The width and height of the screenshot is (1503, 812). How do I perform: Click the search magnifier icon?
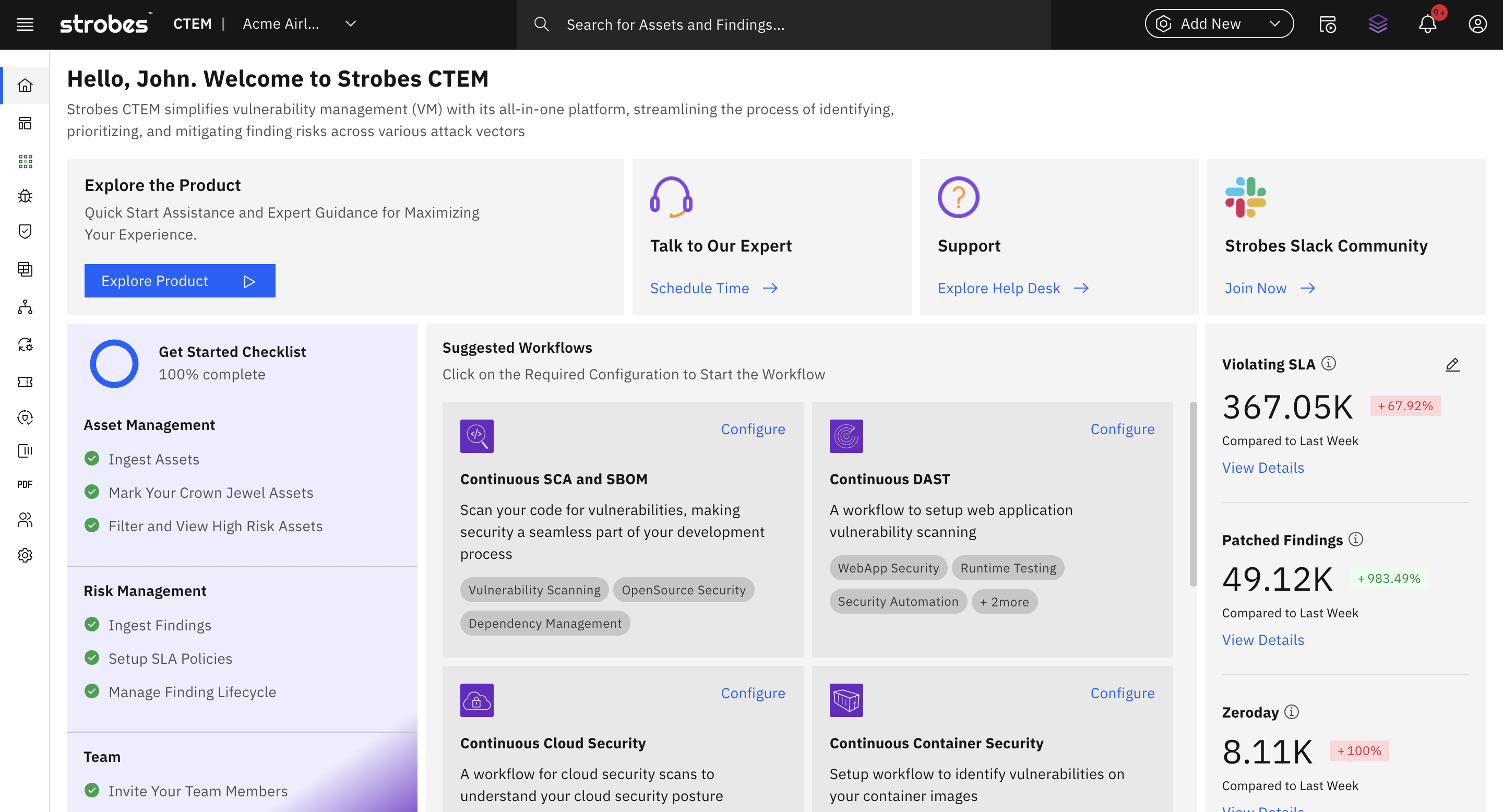tap(542, 24)
